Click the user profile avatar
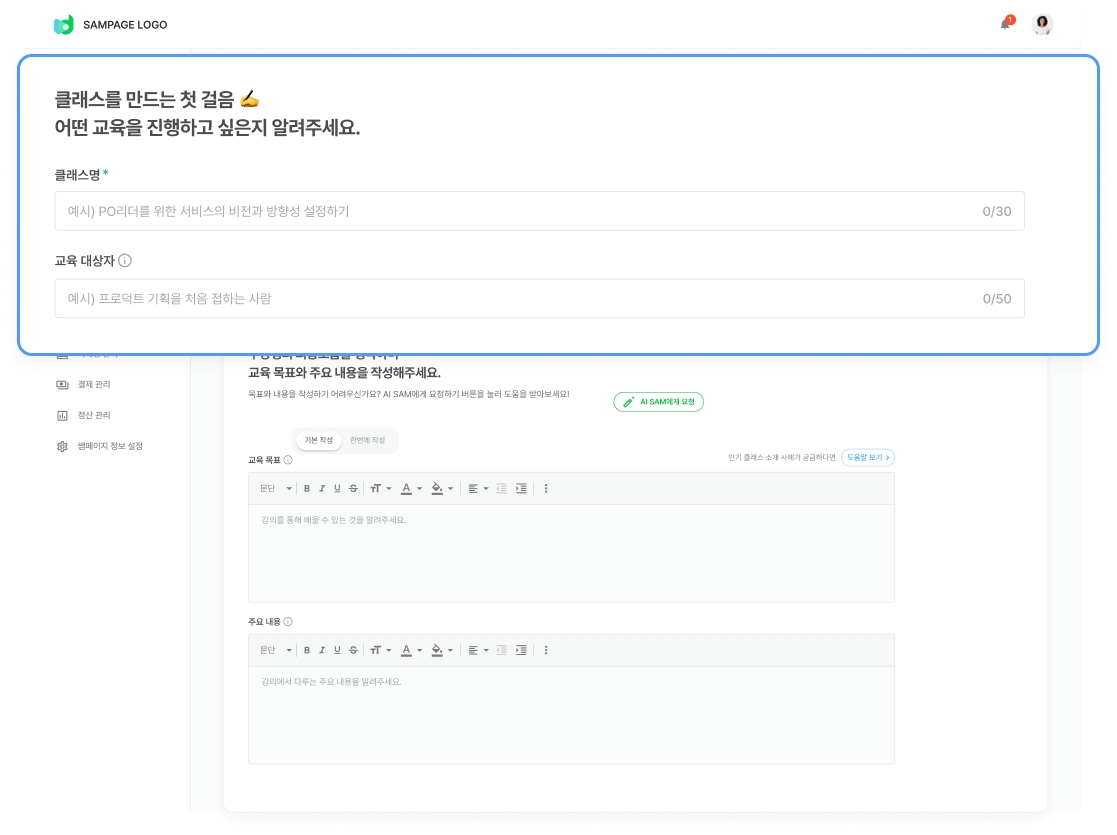Screen dimensions: 1117x835 coord(1043,25)
